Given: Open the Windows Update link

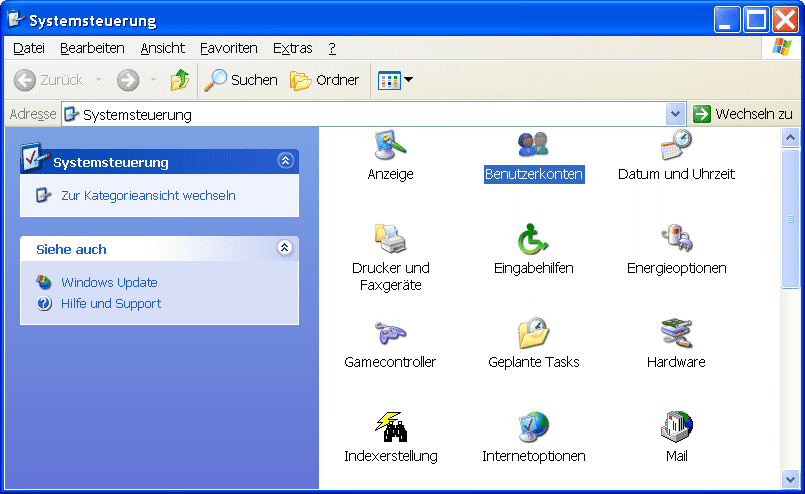Looking at the screenshot, I should point(109,282).
